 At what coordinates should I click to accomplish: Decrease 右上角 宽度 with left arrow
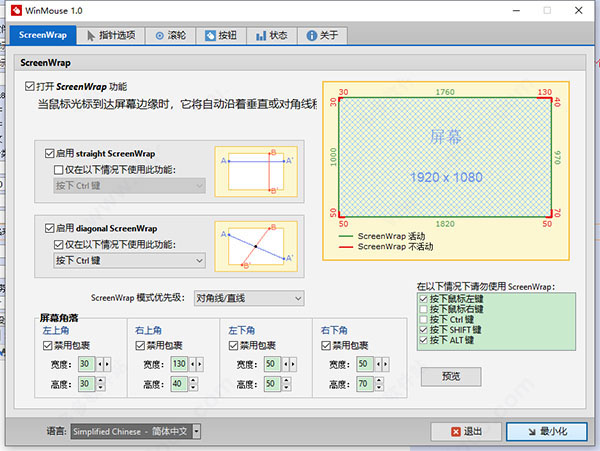(192, 364)
